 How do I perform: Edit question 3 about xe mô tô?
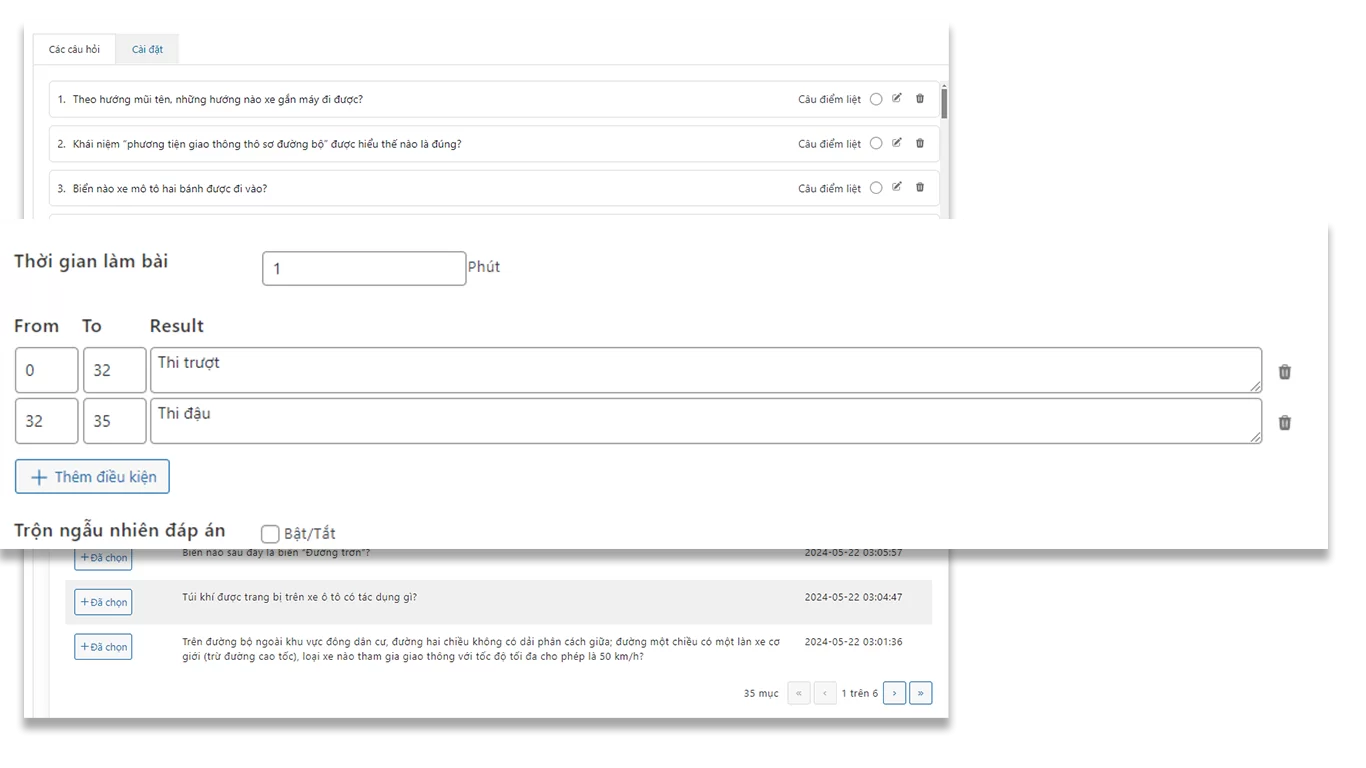tap(897, 187)
